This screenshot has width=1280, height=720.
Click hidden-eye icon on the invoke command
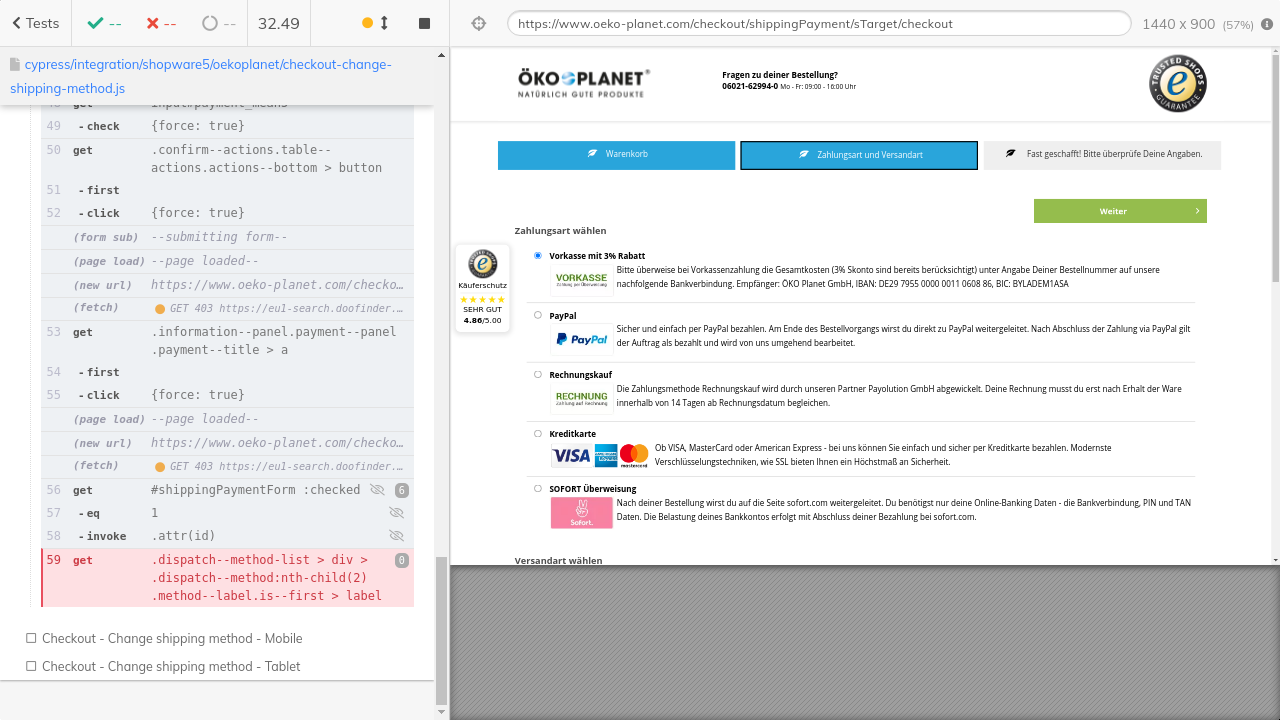(x=397, y=536)
